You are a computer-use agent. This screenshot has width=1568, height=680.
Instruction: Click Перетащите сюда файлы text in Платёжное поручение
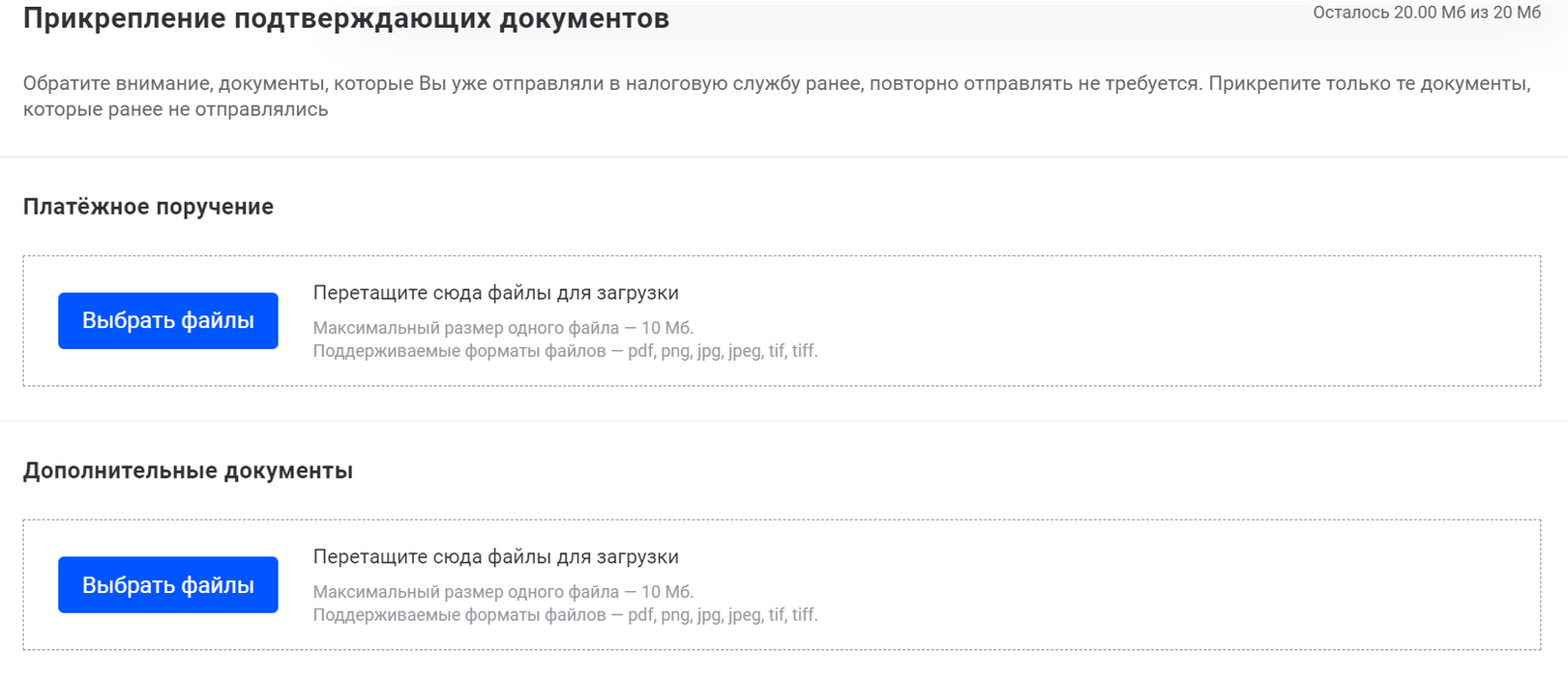coord(495,293)
